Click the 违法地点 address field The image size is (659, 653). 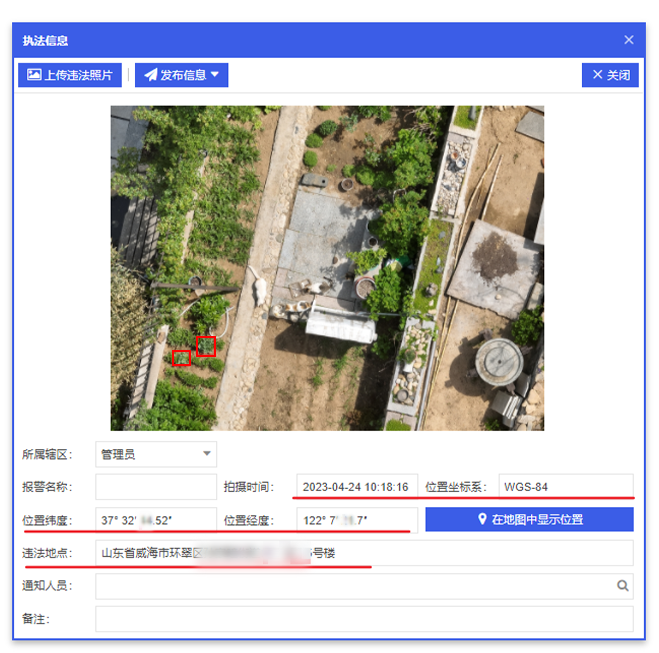[364, 553]
